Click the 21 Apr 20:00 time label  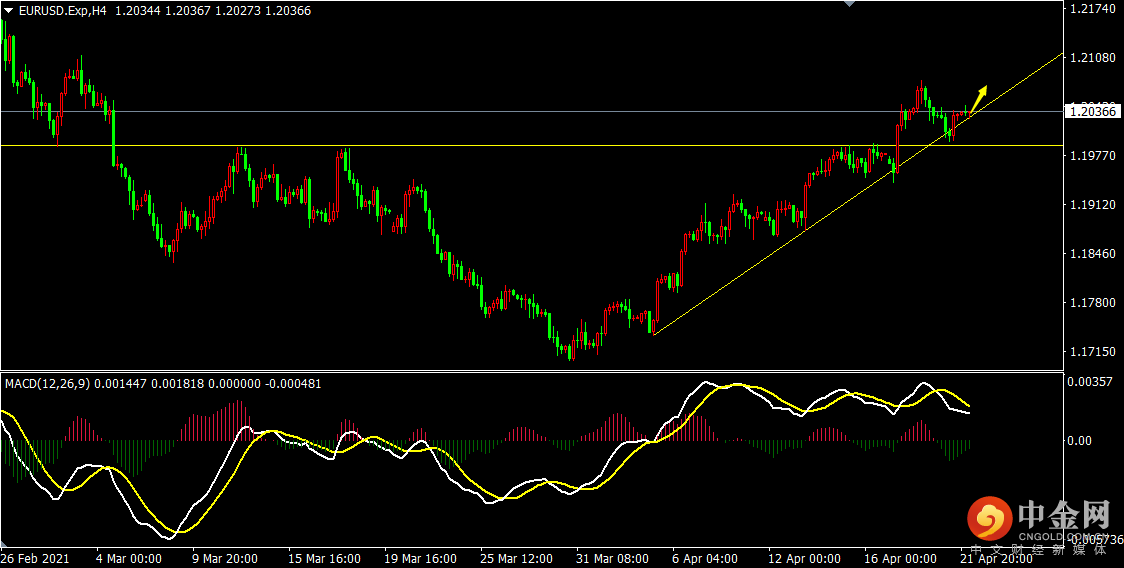(995, 559)
